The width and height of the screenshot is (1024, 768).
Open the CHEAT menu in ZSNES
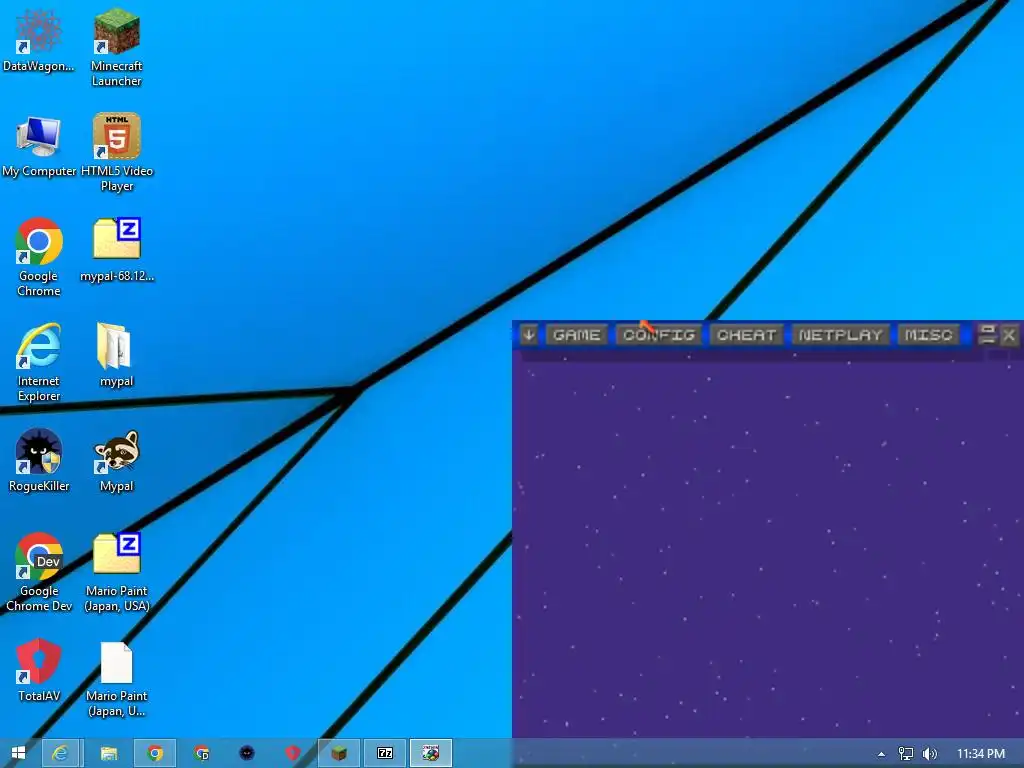point(746,335)
